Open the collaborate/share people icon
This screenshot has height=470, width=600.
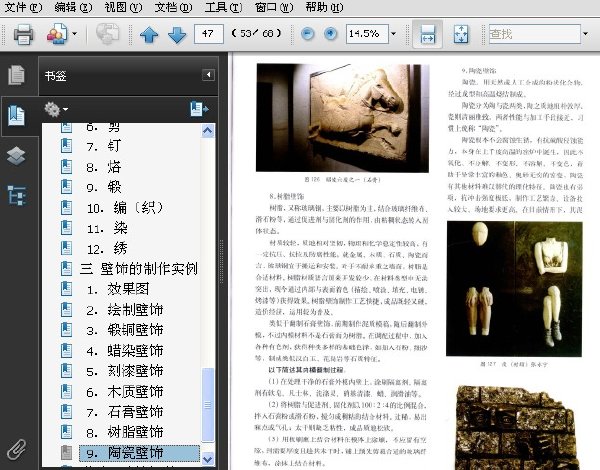click(x=57, y=34)
